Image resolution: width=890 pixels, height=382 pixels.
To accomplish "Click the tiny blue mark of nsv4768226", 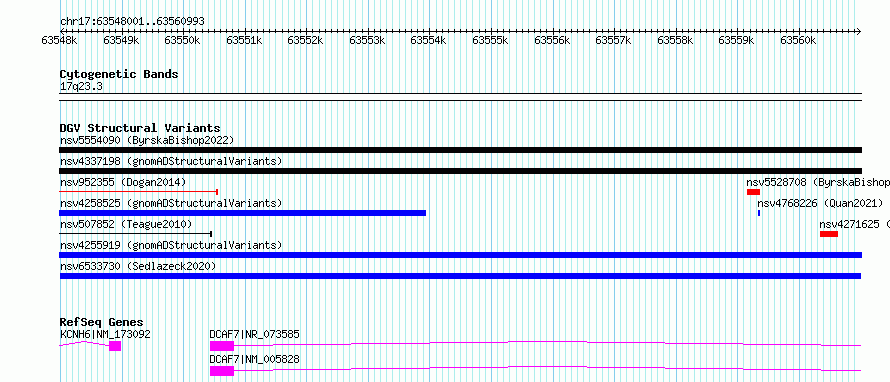I will tap(759, 213).
